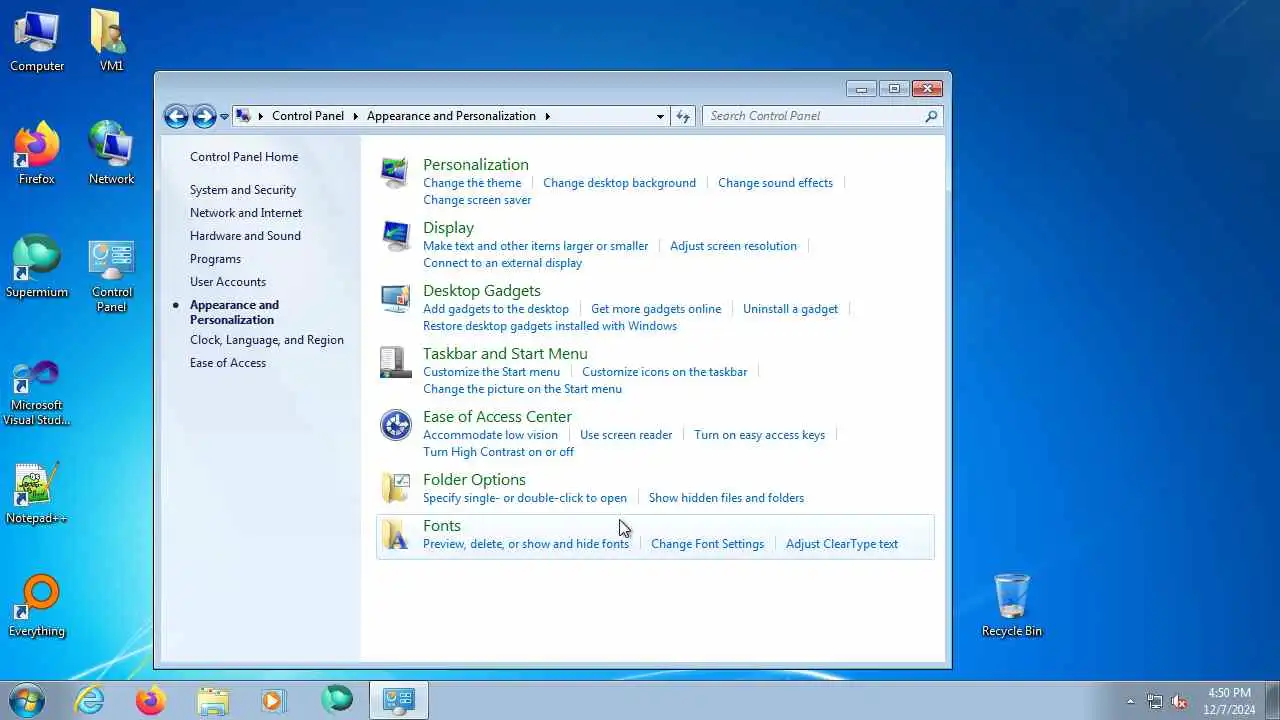
Task: Click Connect to an external display
Action: 502,263
